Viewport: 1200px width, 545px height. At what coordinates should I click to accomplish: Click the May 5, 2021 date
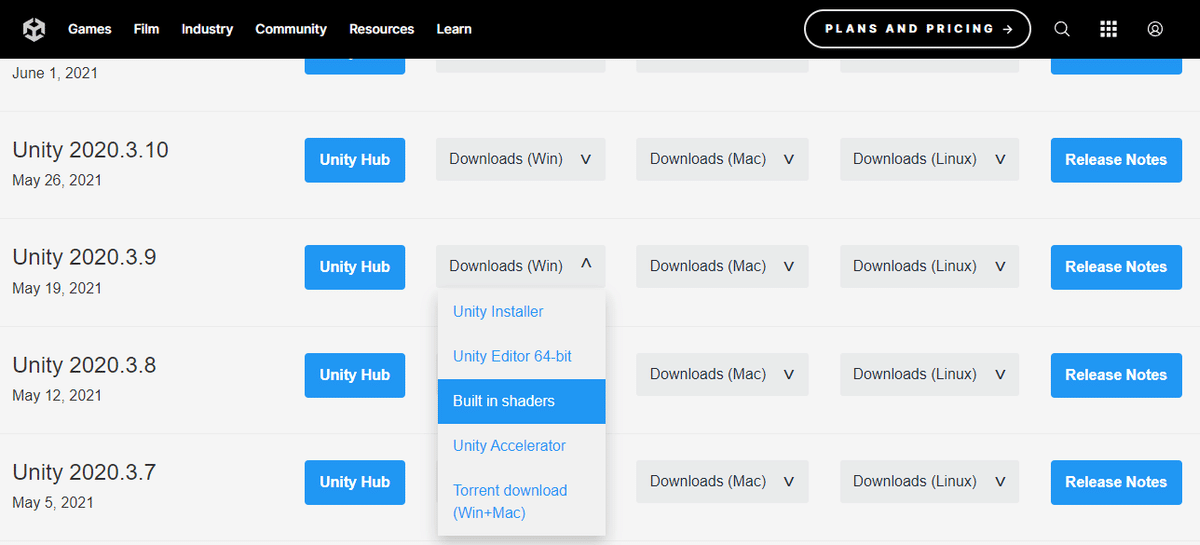pos(53,503)
